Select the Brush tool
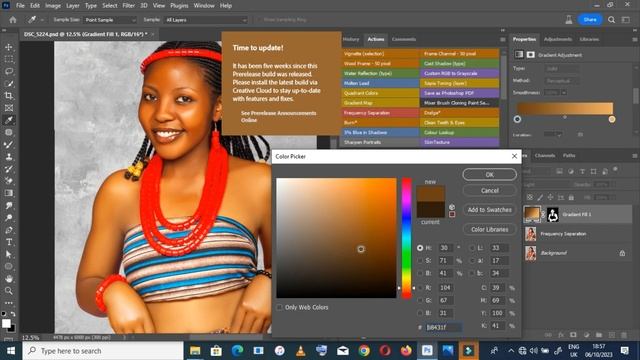The height and width of the screenshot is (360, 640). pyautogui.click(x=9, y=144)
